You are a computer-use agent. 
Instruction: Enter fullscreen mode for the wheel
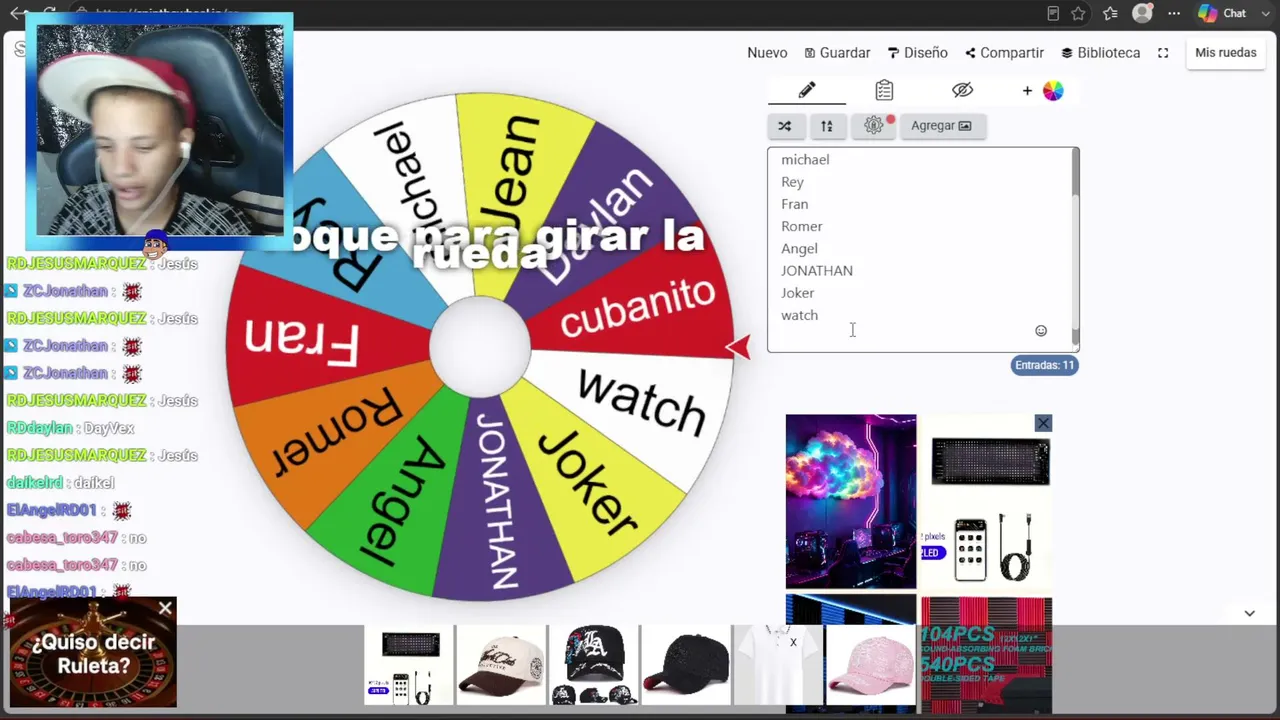pos(1163,53)
